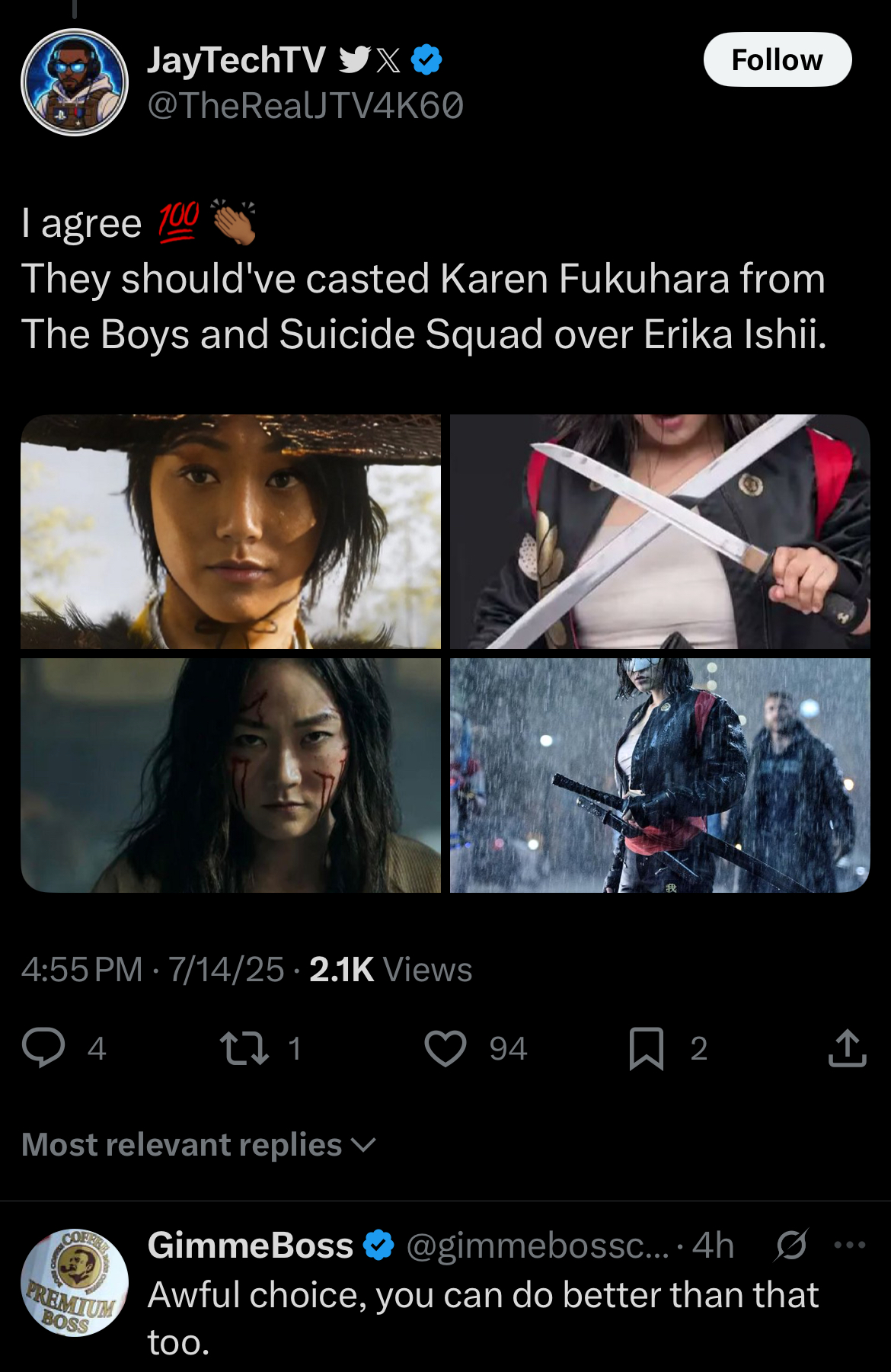Screen dimensions: 891x1372
Task: Tap the reply speech bubble icon
Action: coord(43,1047)
